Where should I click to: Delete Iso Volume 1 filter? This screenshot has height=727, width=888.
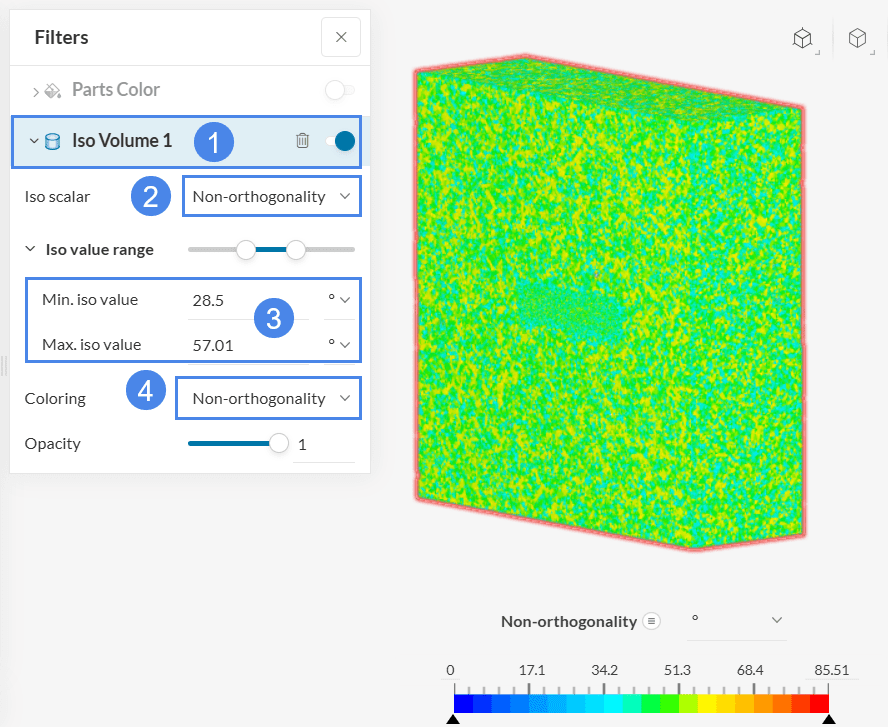(x=303, y=141)
